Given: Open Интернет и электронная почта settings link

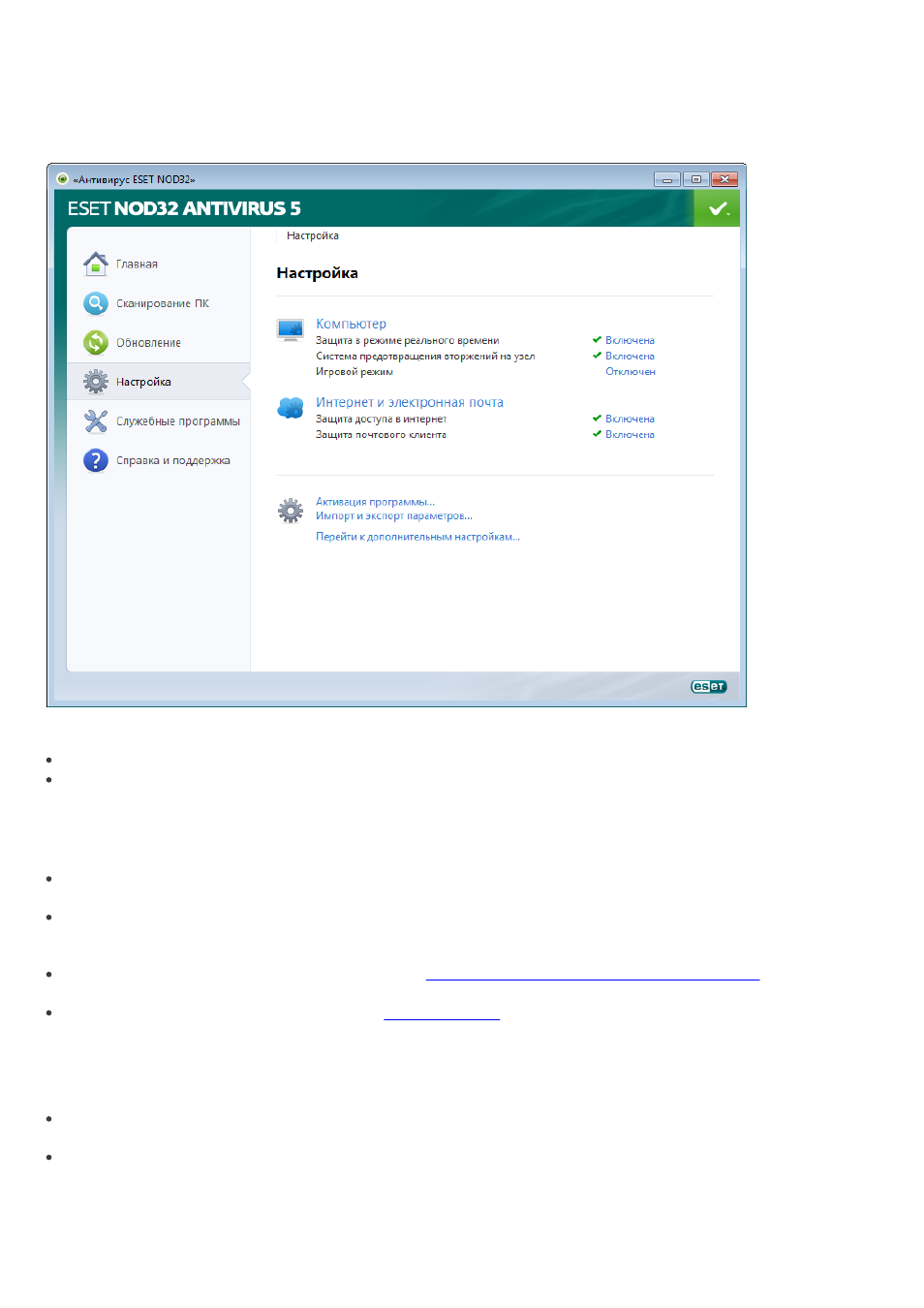Looking at the screenshot, I should (x=410, y=402).
